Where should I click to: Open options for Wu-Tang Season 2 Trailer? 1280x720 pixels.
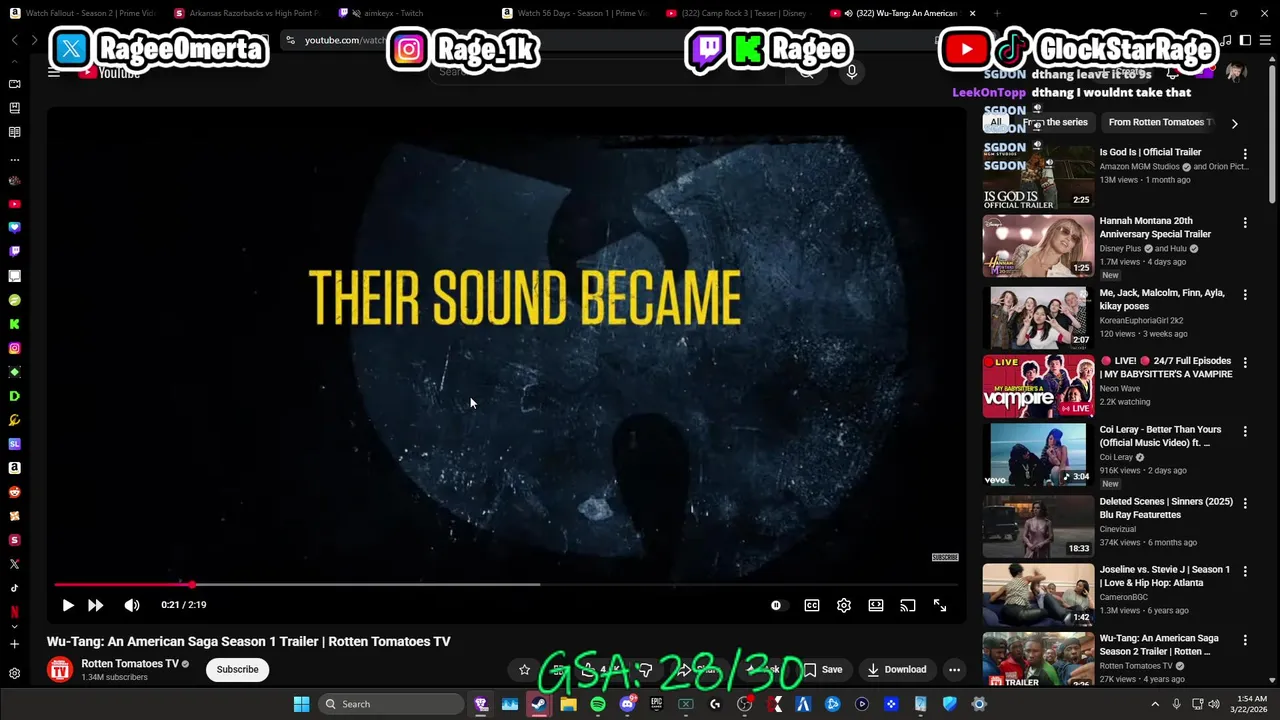[1245, 639]
